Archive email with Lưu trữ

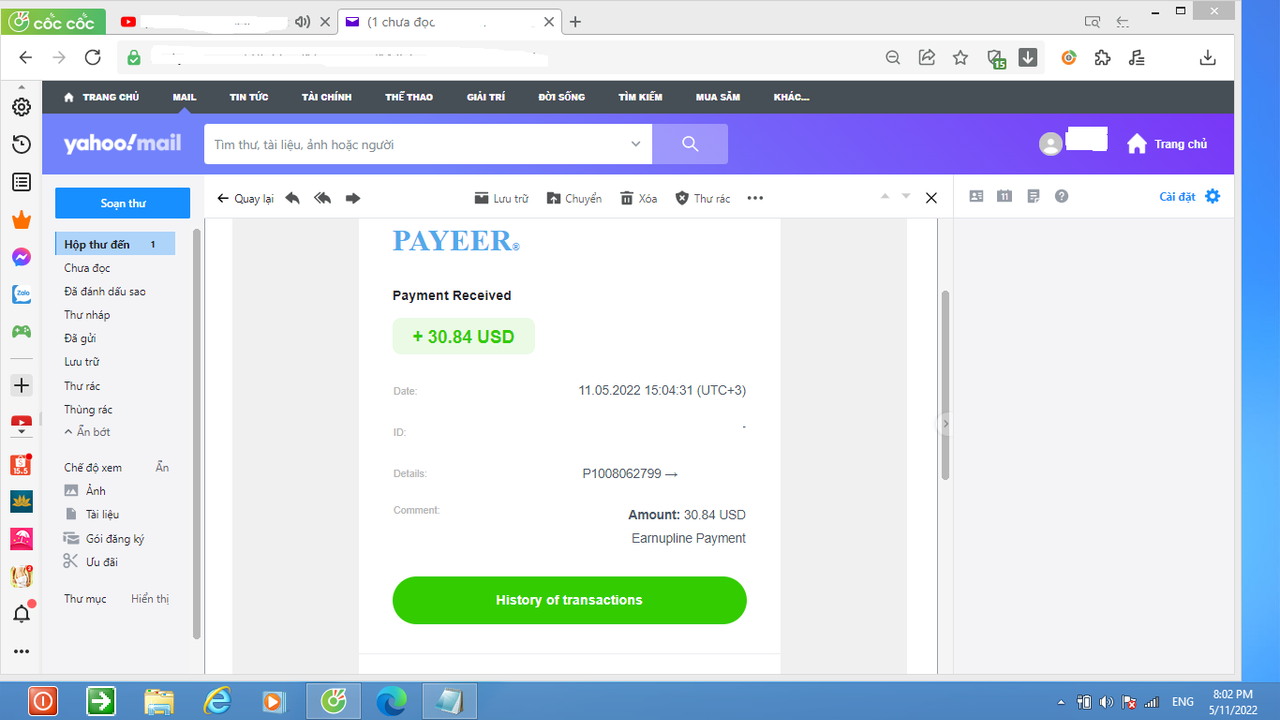point(501,198)
